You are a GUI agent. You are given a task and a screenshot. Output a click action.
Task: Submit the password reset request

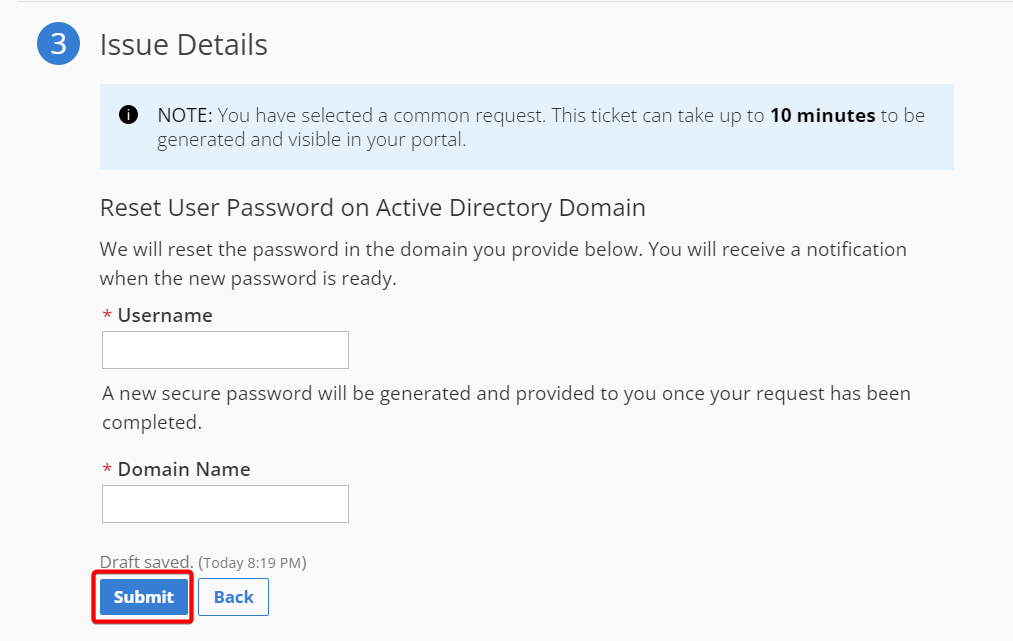143,597
